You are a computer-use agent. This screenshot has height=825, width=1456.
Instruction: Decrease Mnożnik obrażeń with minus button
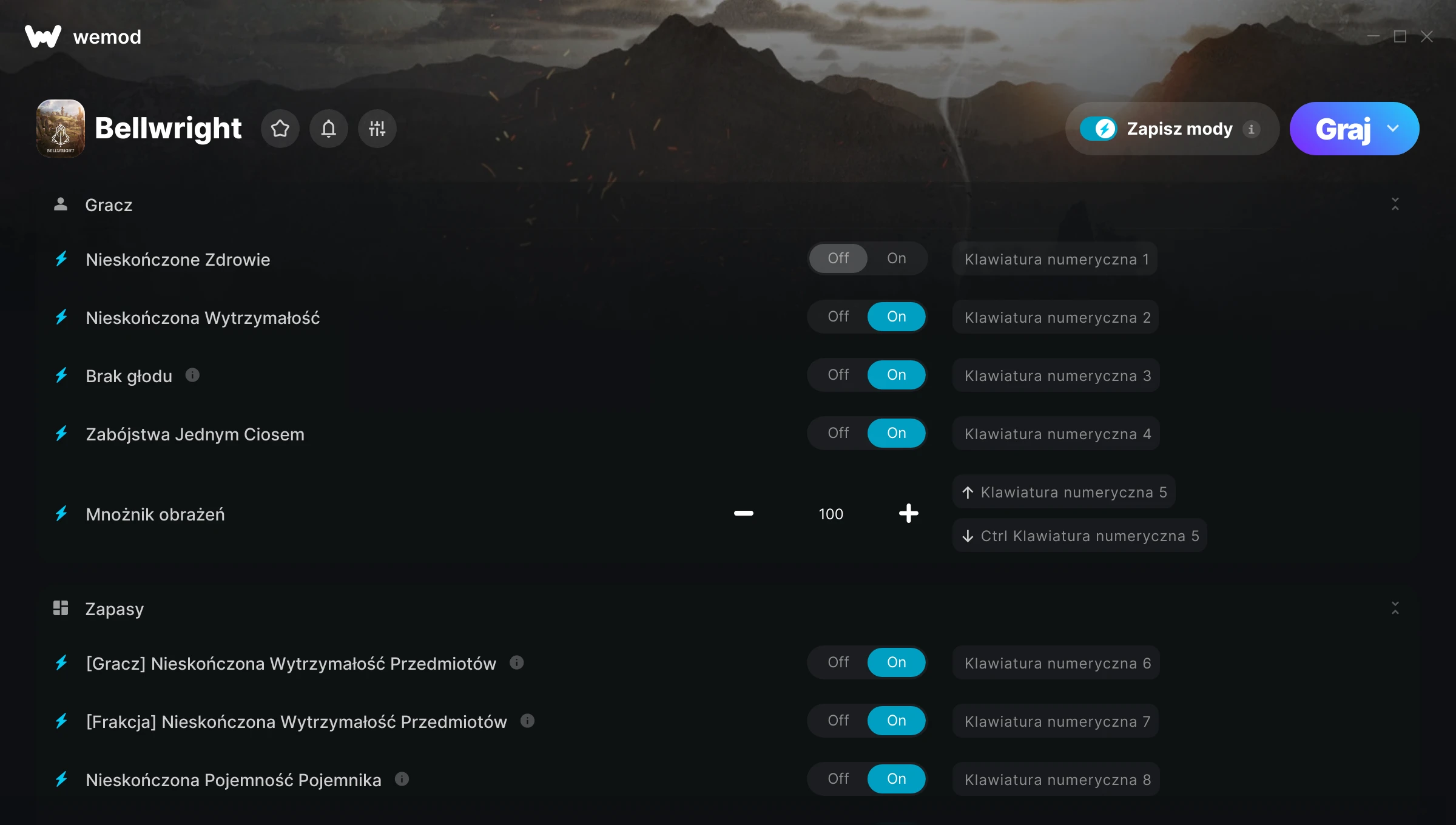coord(743,514)
